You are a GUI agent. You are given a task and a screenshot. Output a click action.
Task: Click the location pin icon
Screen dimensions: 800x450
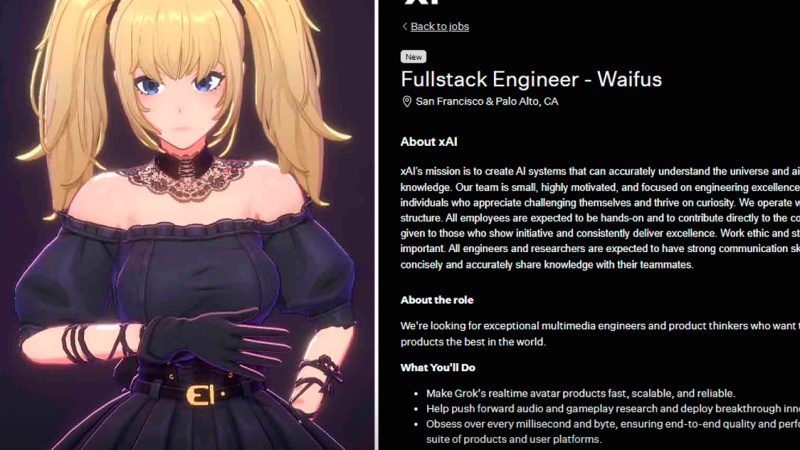[x=407, y=102]
